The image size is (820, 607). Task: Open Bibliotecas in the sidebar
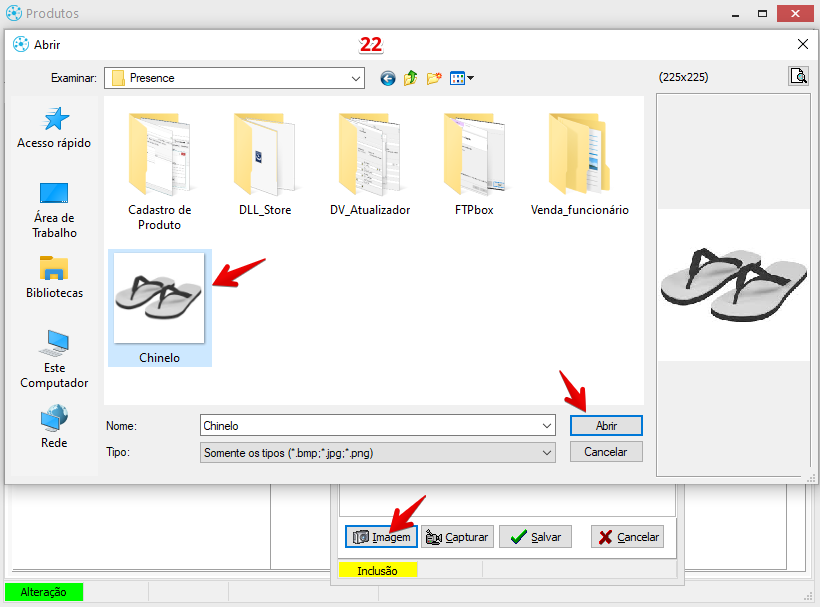coord(54,278)
